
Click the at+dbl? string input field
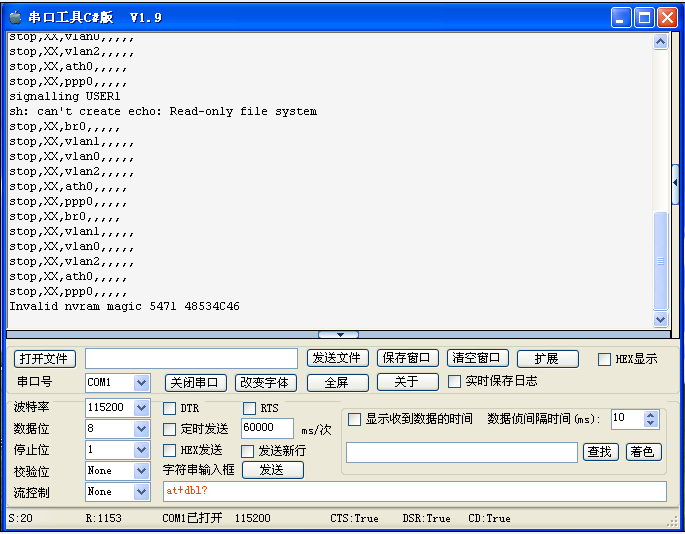click(x=414, y=491)
